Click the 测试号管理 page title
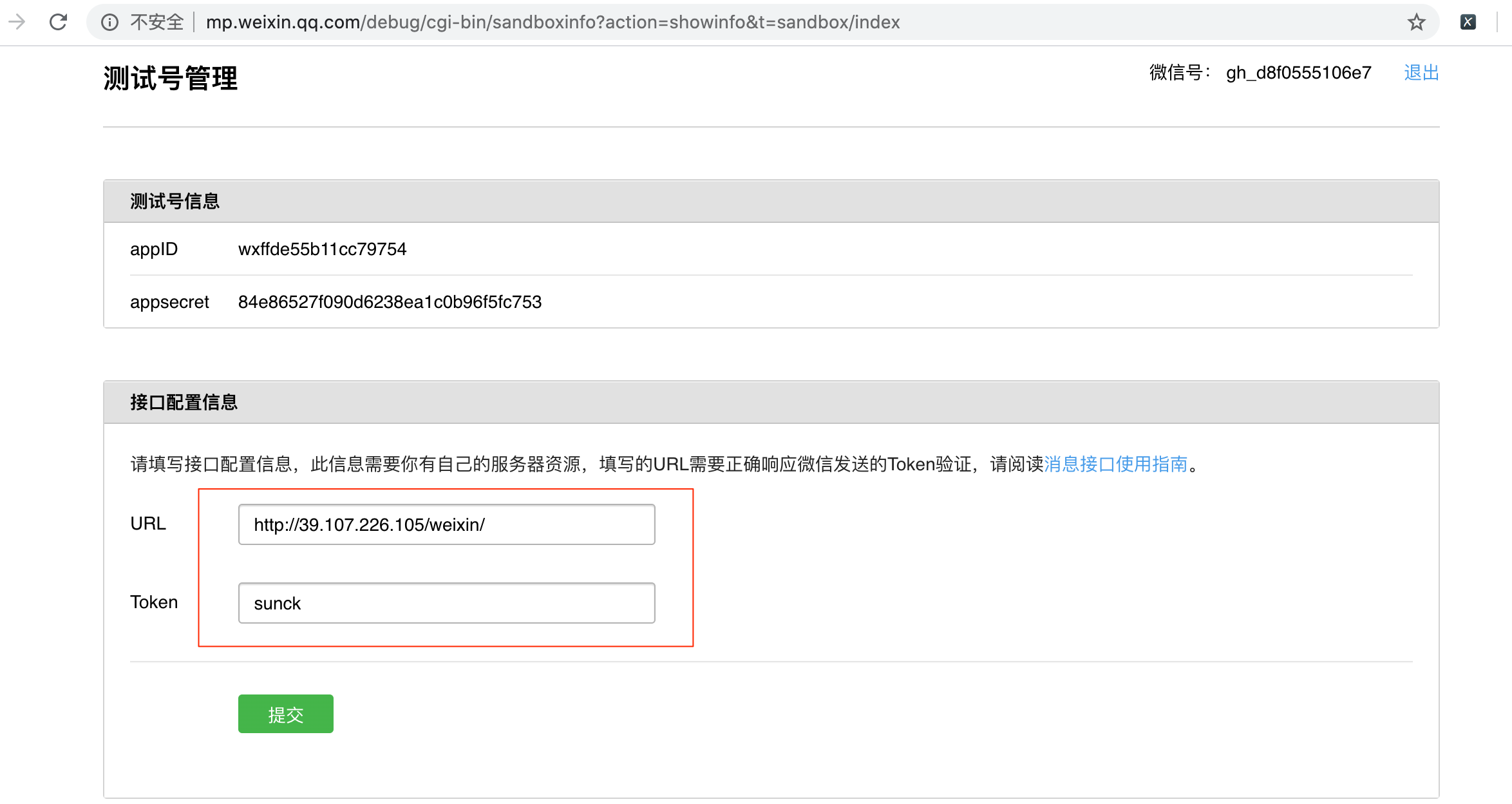The image size is (1512, 804). click(x=171, y=79)
